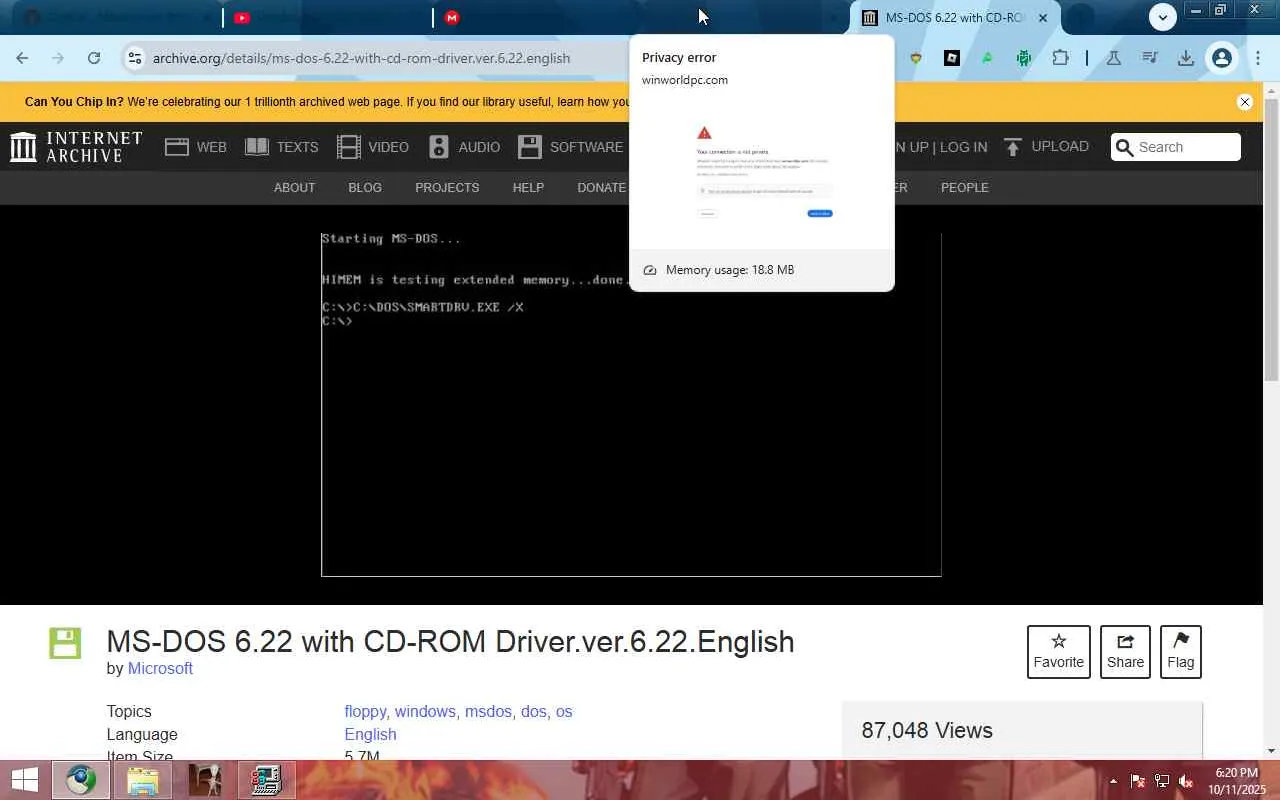Open the Windows Start button
The height and width of the screenshot is (800, 1280).
[23, 780]
